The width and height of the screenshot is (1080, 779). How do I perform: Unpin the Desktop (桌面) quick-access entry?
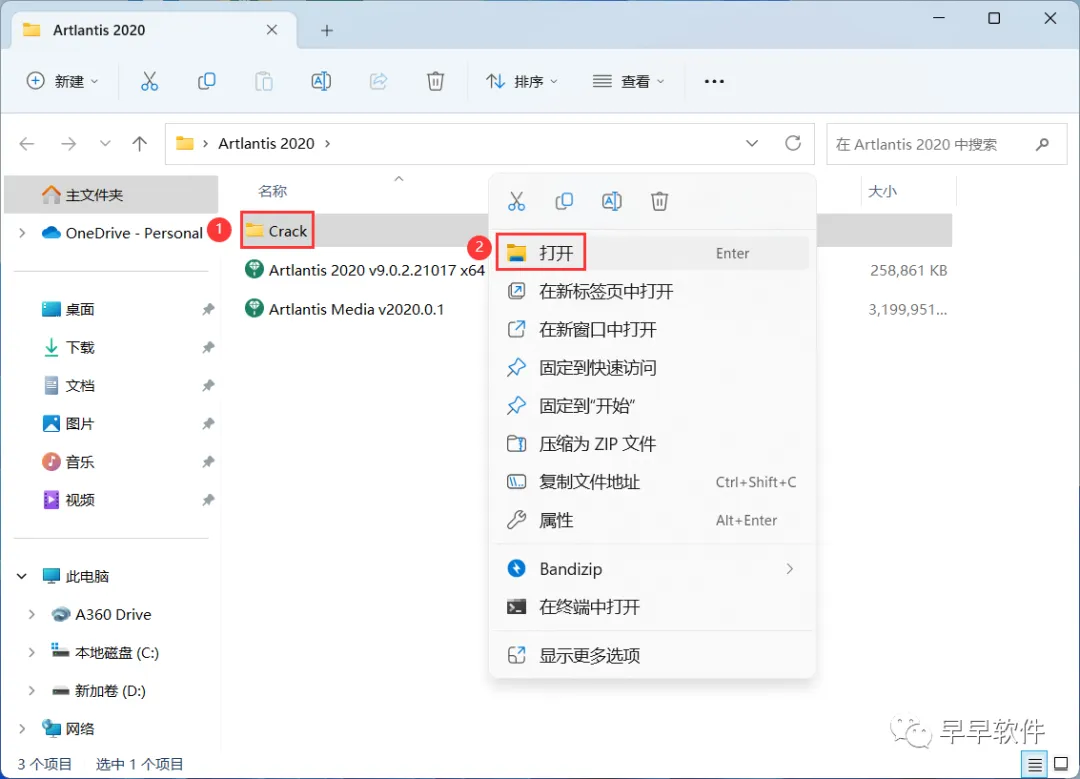coord(208,309)
